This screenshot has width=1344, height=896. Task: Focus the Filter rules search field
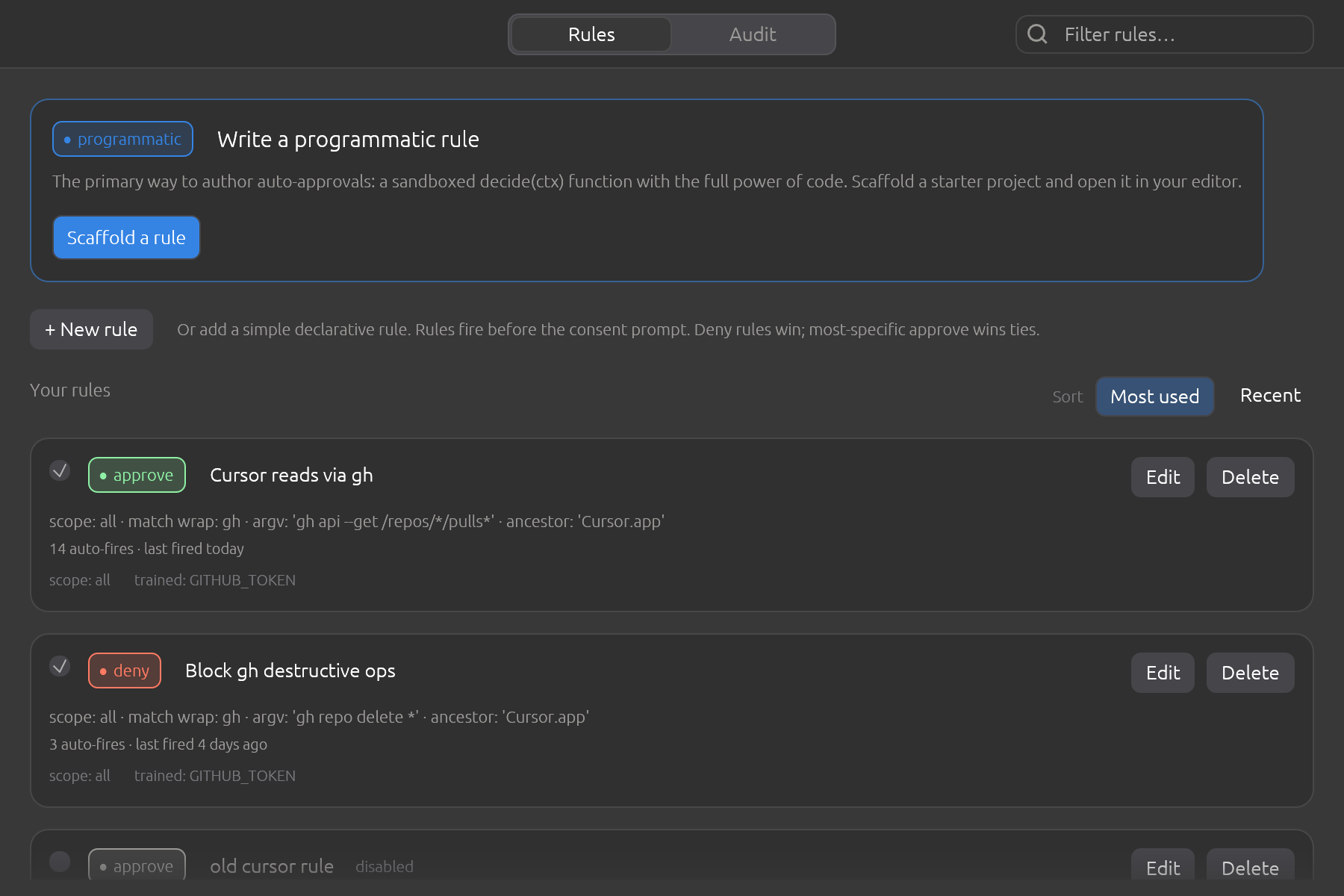(1164, 34)
